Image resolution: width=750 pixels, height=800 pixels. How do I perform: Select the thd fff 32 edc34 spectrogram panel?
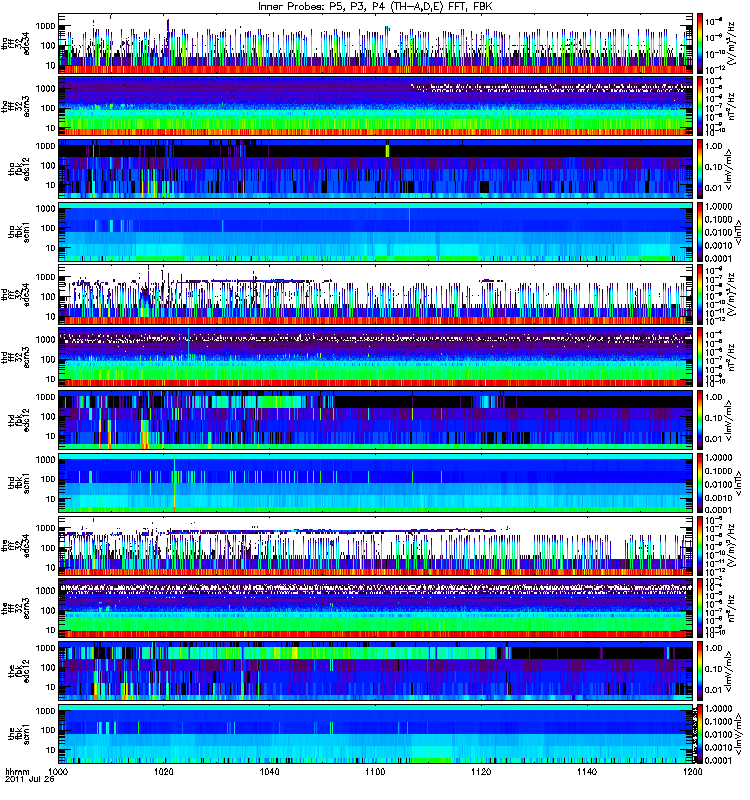point(376,295)
